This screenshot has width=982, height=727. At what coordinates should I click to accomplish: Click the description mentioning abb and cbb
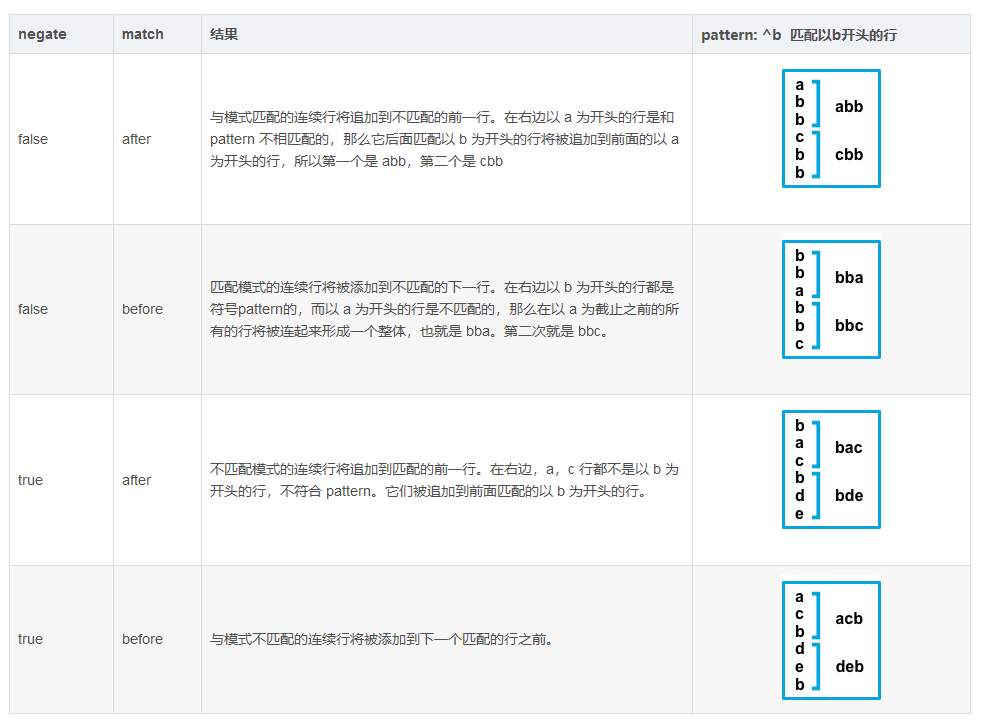[444, 139]
